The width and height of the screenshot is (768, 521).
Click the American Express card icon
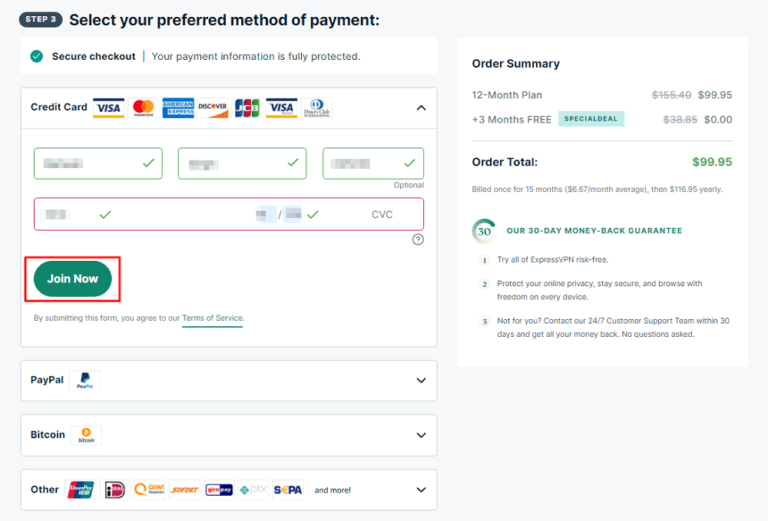(x=178, y=108)
